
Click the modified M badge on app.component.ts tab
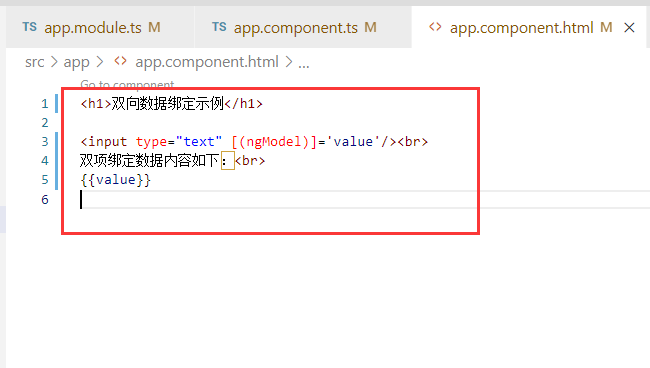[371, 27]
